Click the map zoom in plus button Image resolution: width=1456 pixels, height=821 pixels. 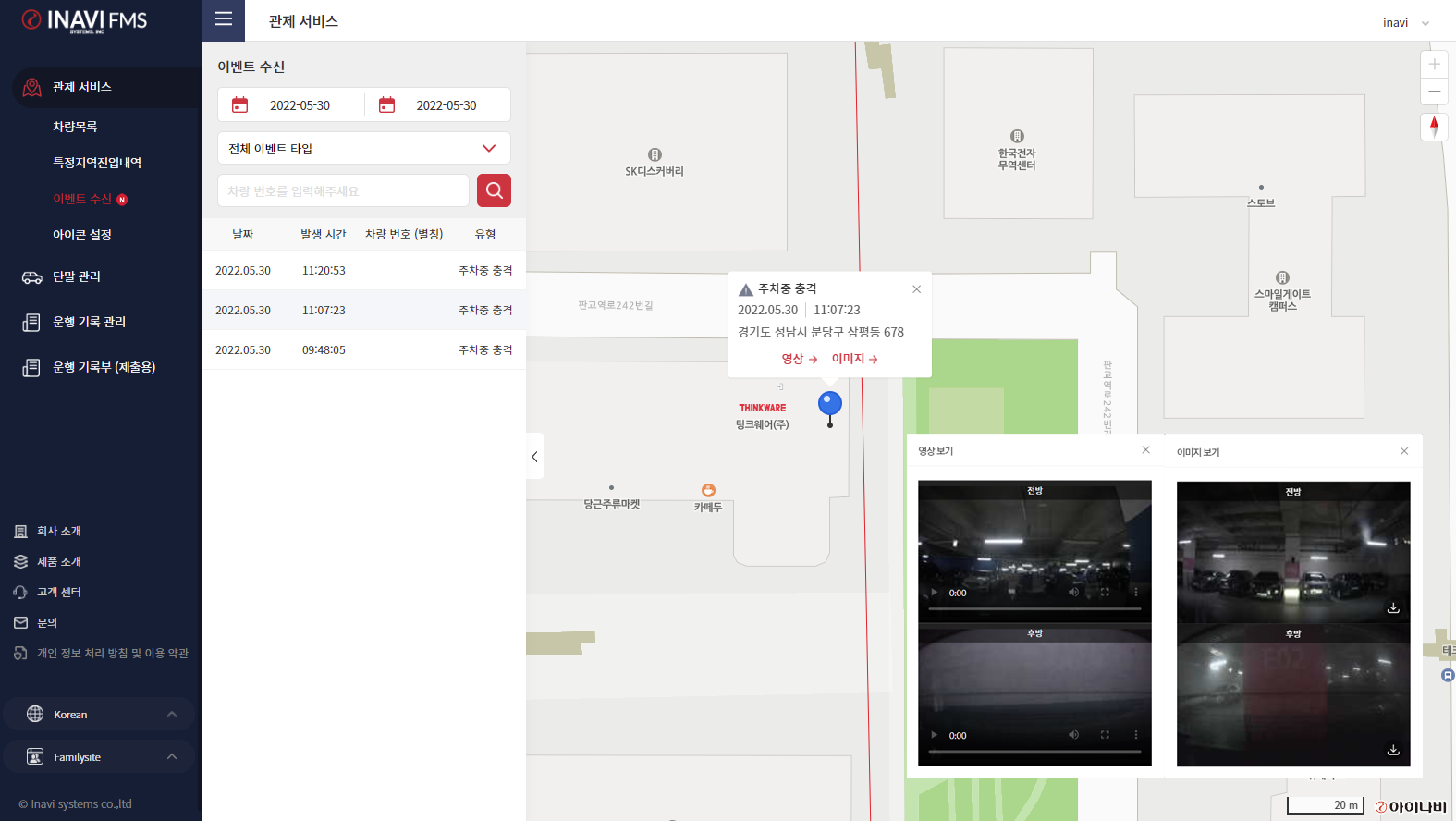pos(1434,64)
